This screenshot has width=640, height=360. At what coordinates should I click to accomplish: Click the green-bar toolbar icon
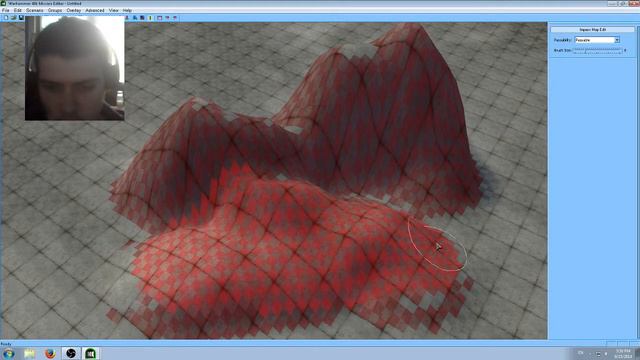[x=150, y=18]
